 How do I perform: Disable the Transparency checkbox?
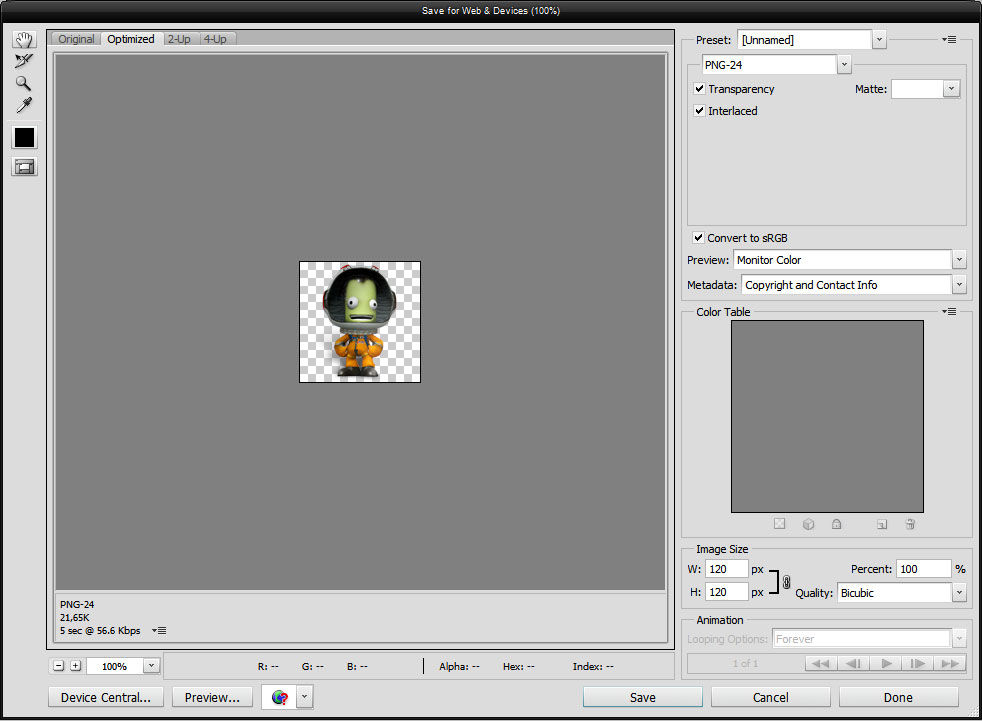click(699, 89)
